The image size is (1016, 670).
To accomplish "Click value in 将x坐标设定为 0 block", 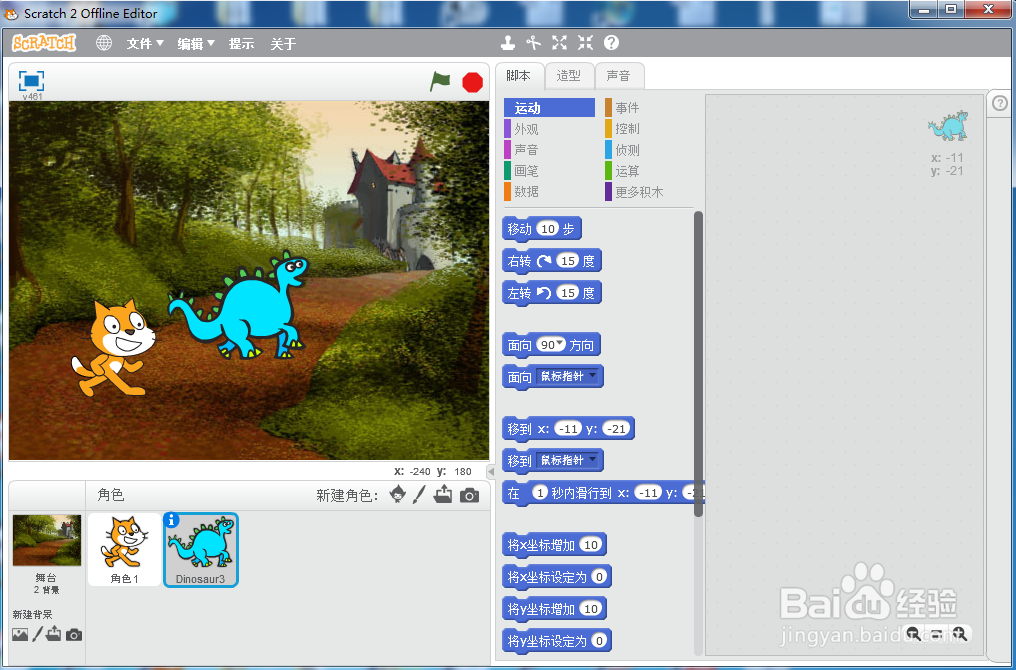I will click(600, 577).
